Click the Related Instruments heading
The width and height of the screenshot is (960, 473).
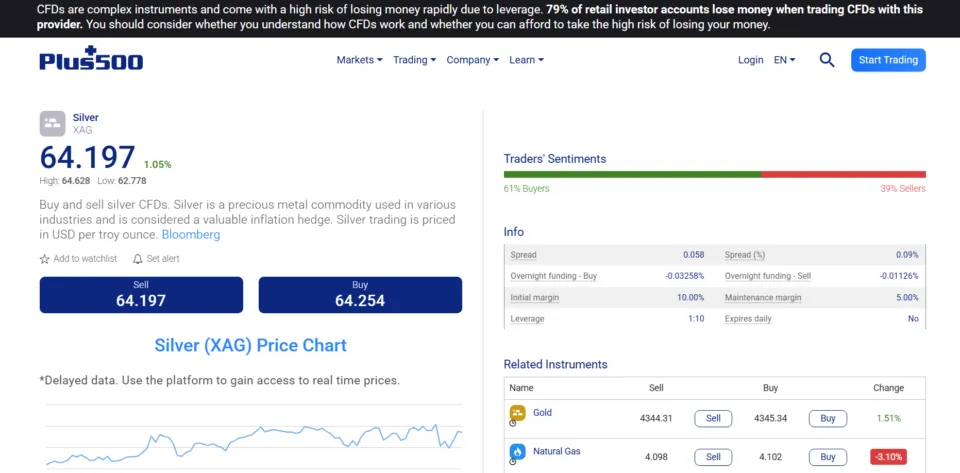tap(555, 365)
